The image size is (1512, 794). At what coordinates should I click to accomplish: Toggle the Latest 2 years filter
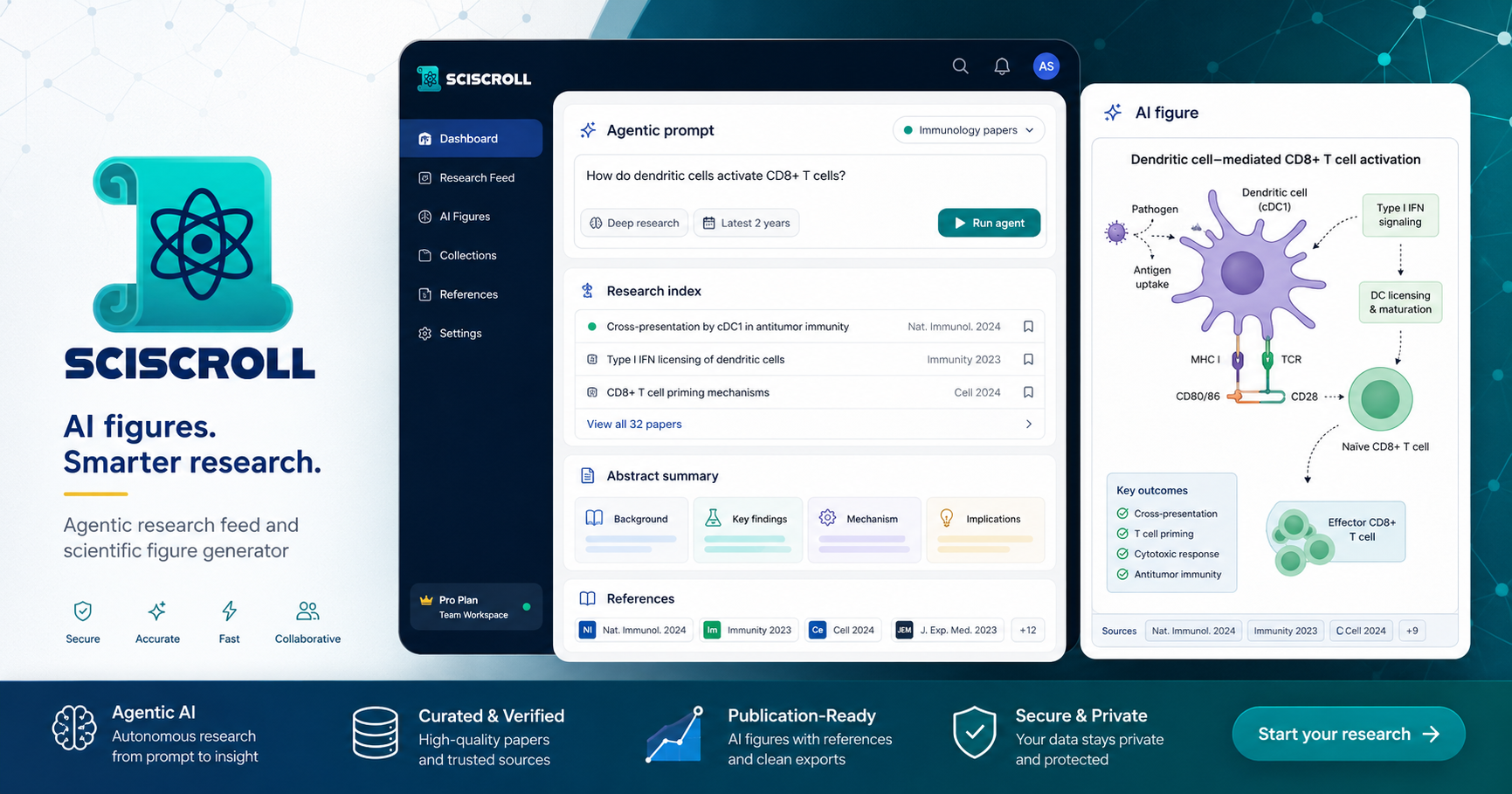click(x=747, y=223)
